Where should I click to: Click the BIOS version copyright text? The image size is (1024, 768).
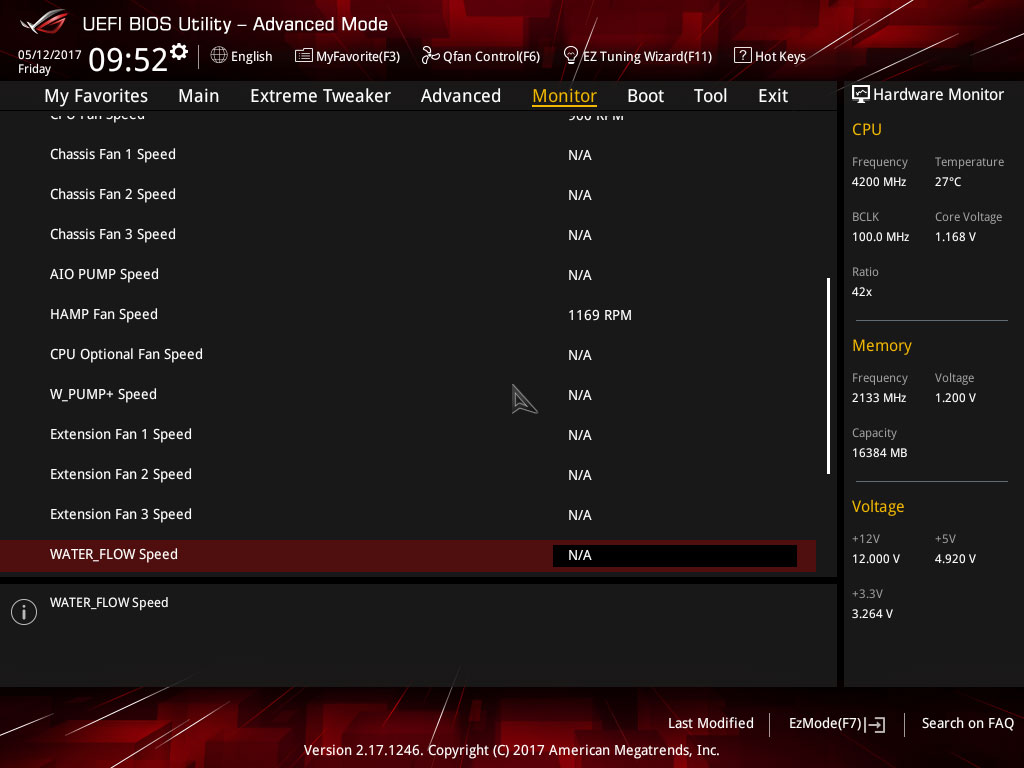[511, 750]
